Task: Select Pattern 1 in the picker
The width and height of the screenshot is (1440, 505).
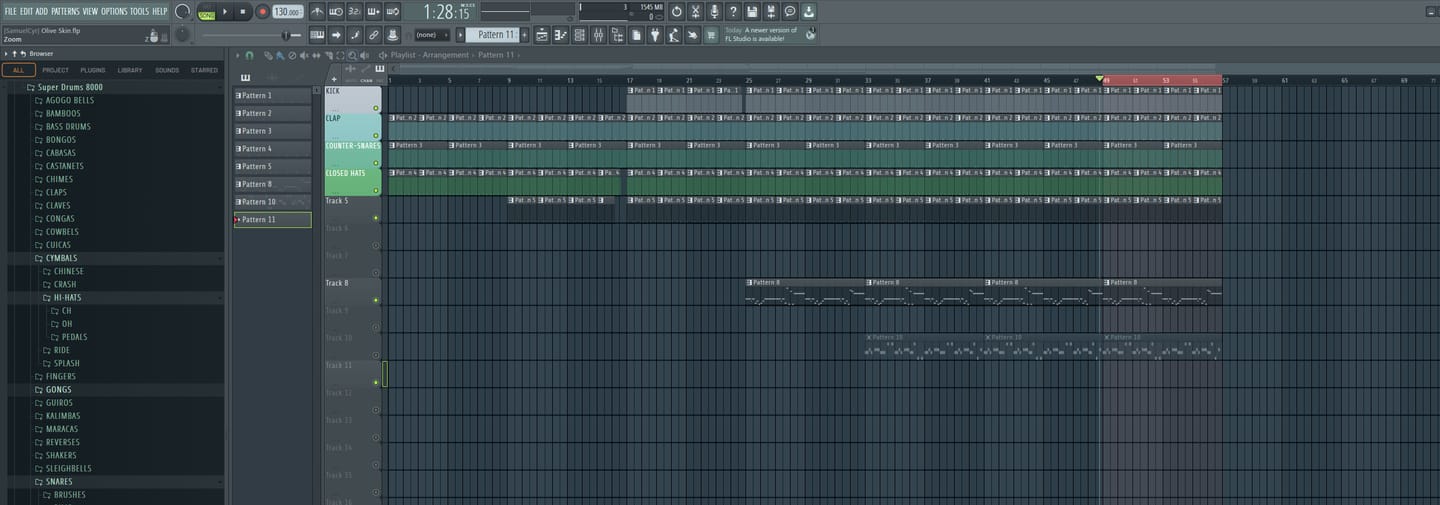Action: point(273,95)
